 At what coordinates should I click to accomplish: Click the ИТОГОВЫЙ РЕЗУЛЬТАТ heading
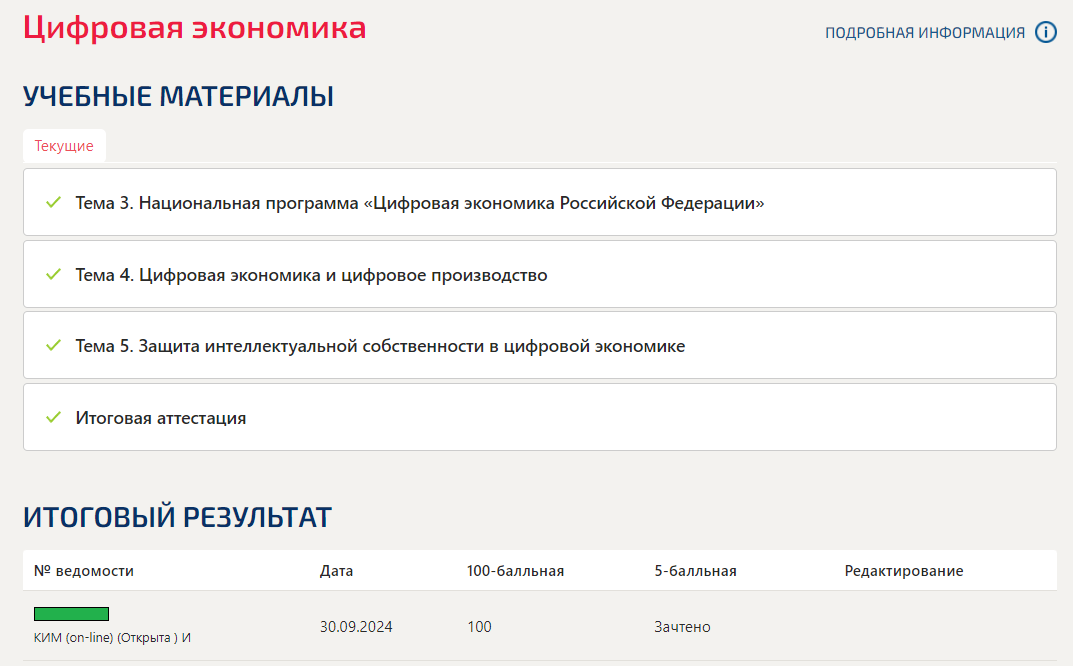[x=177, y=517]
